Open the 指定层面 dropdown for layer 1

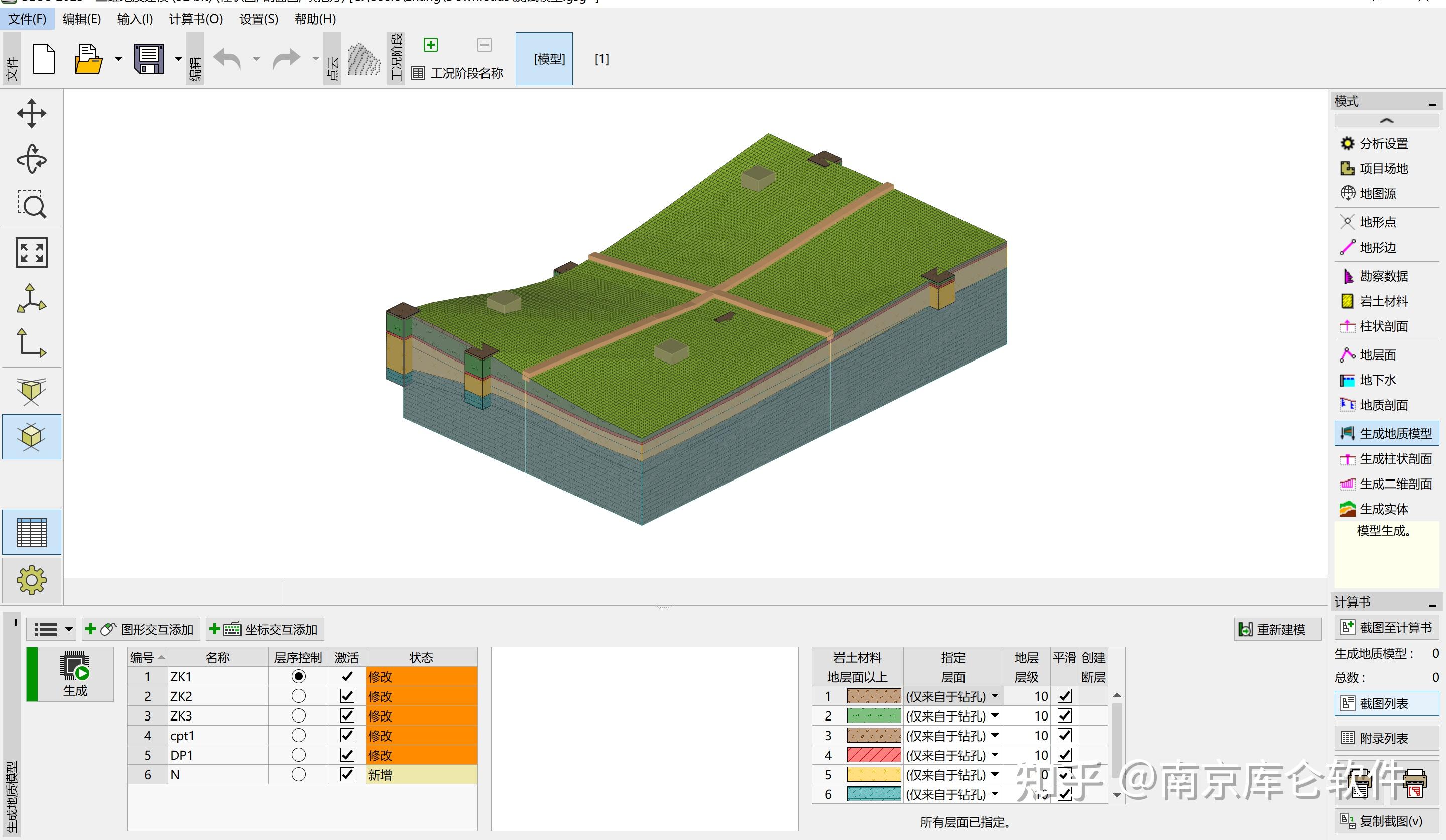click(x=995, y=696)
